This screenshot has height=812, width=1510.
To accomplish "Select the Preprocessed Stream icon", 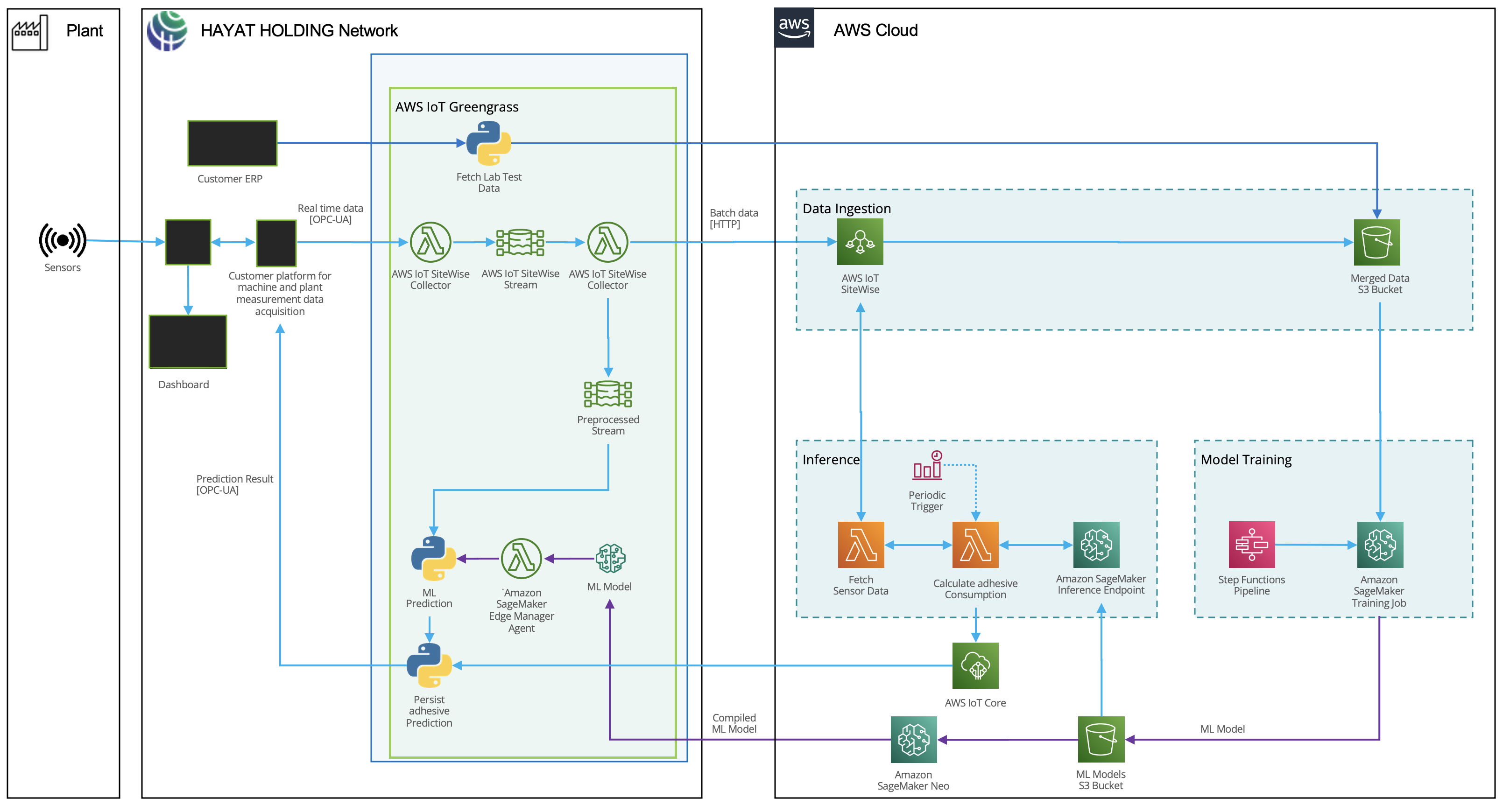I will (608, 394).
